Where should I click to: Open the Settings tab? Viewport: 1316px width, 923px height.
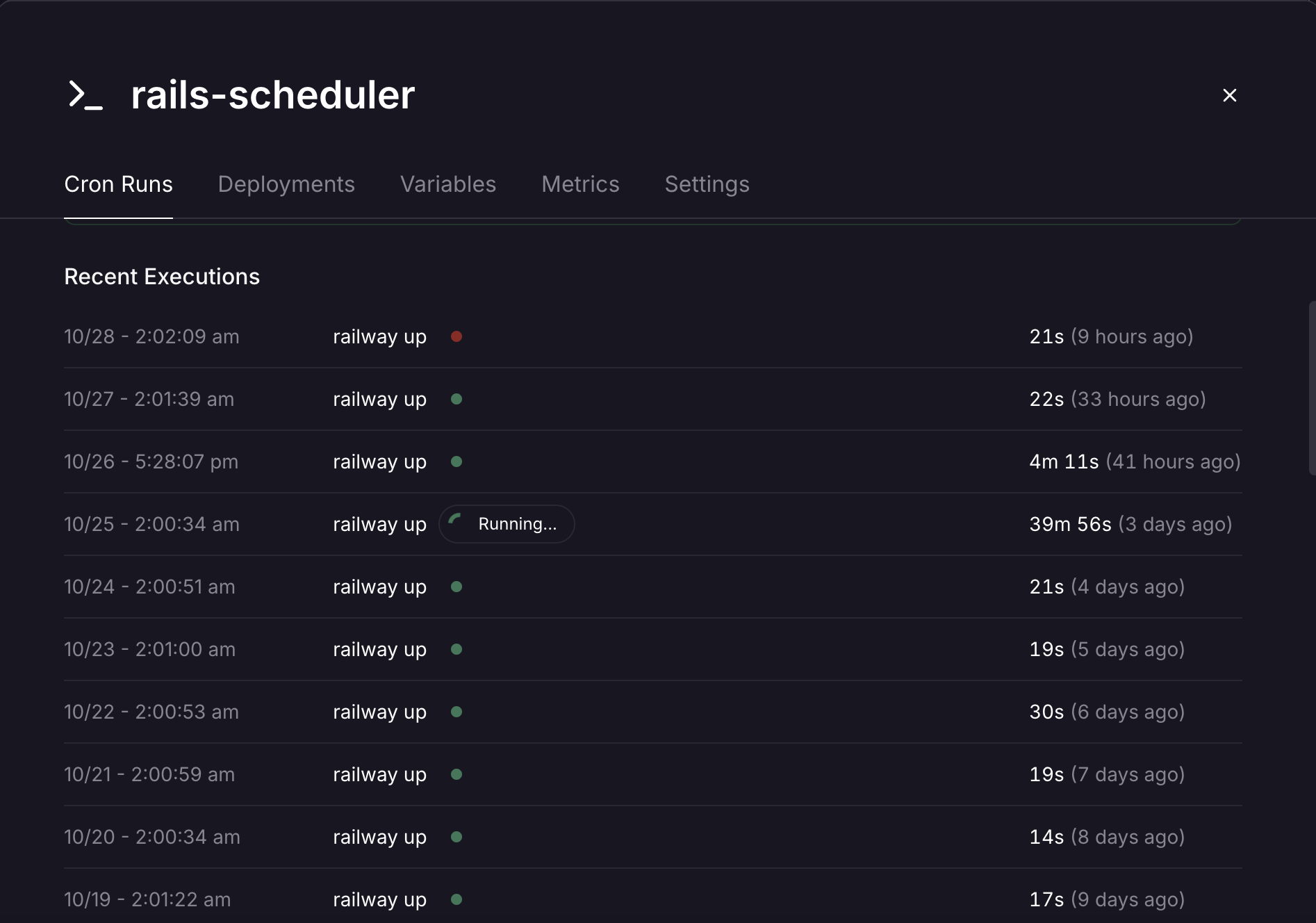[707, 184]
